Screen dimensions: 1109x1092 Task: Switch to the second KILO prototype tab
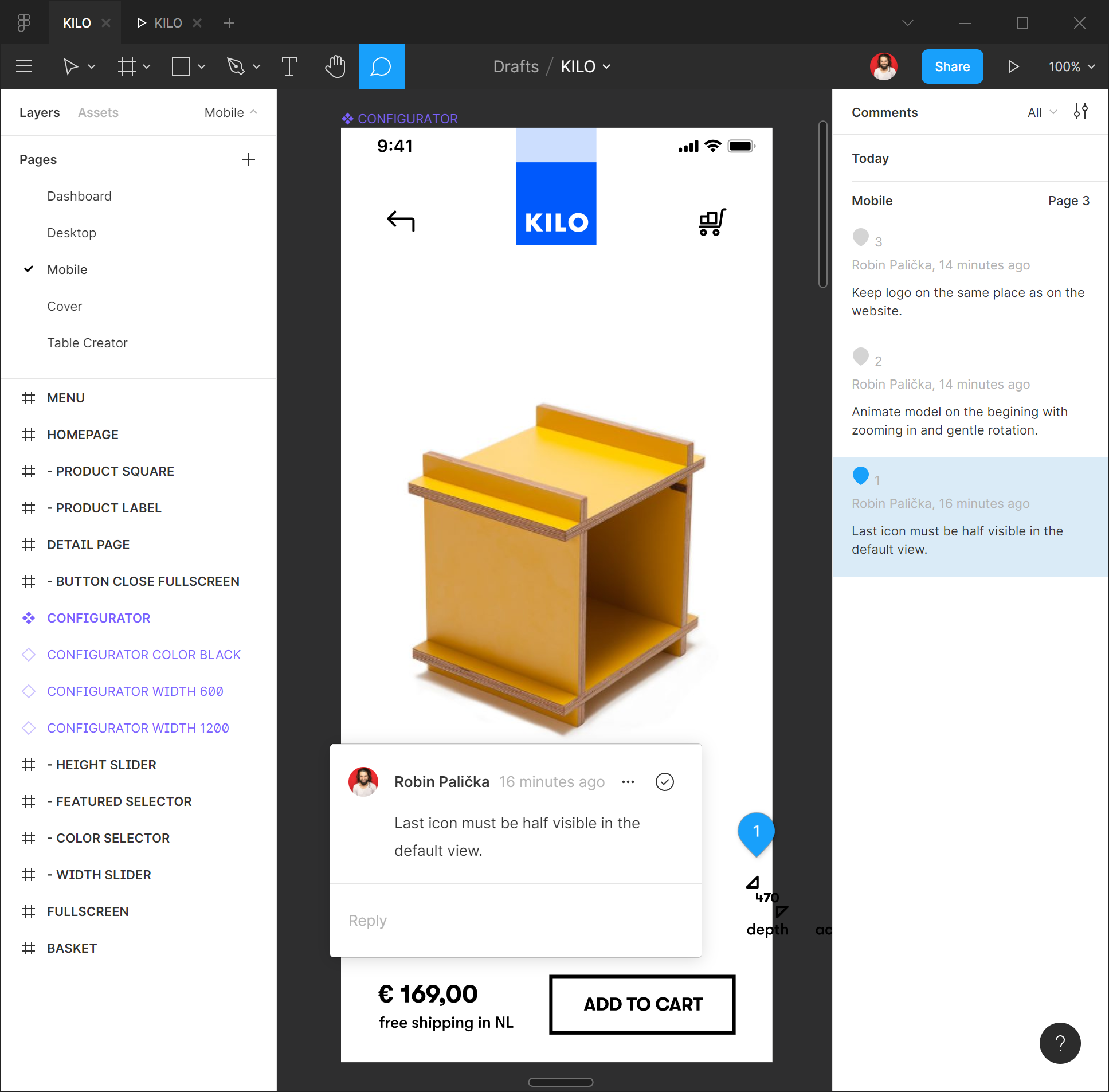(160, 23)
